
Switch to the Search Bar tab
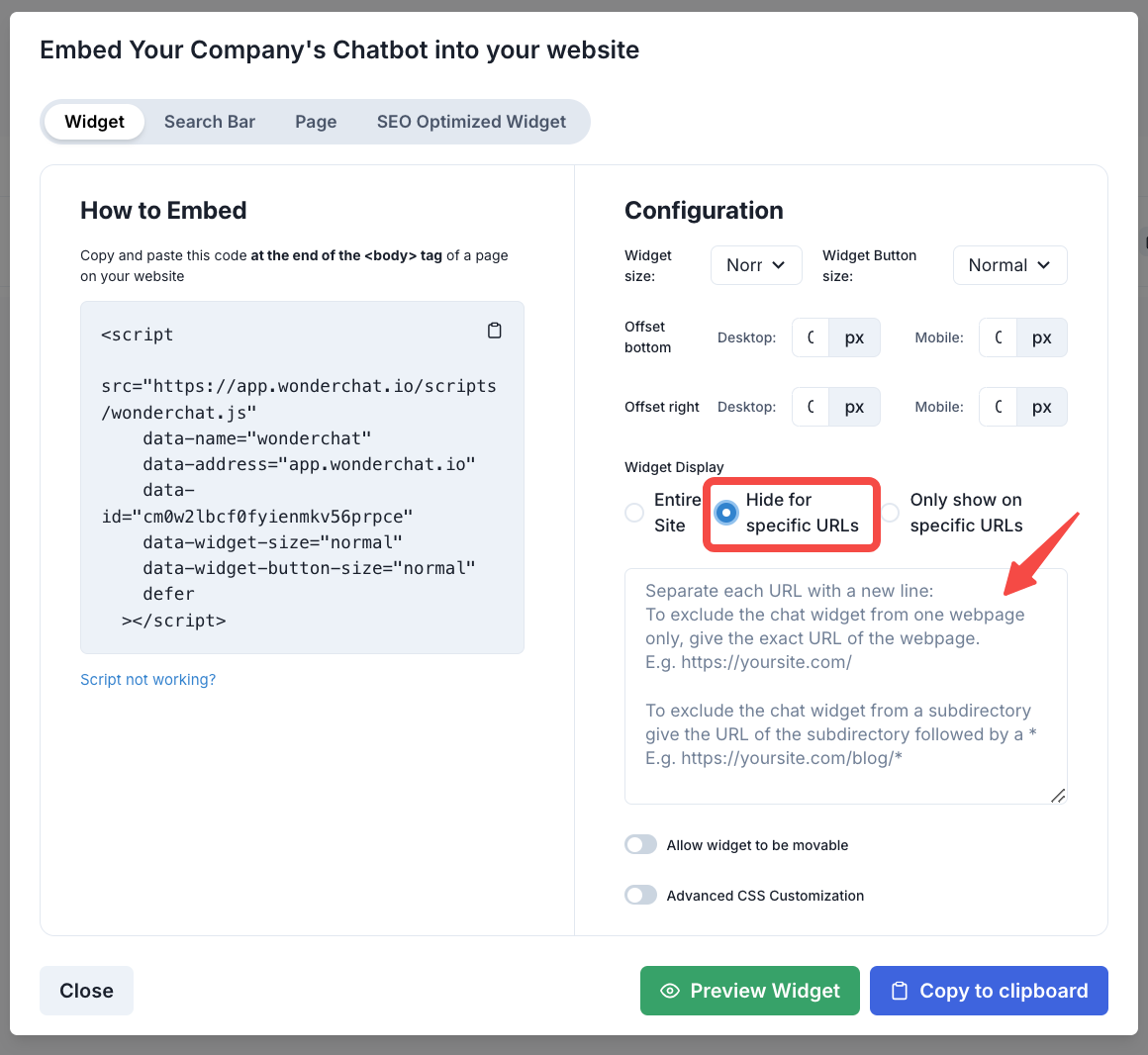pyautogui.click(x=210, y=122)
